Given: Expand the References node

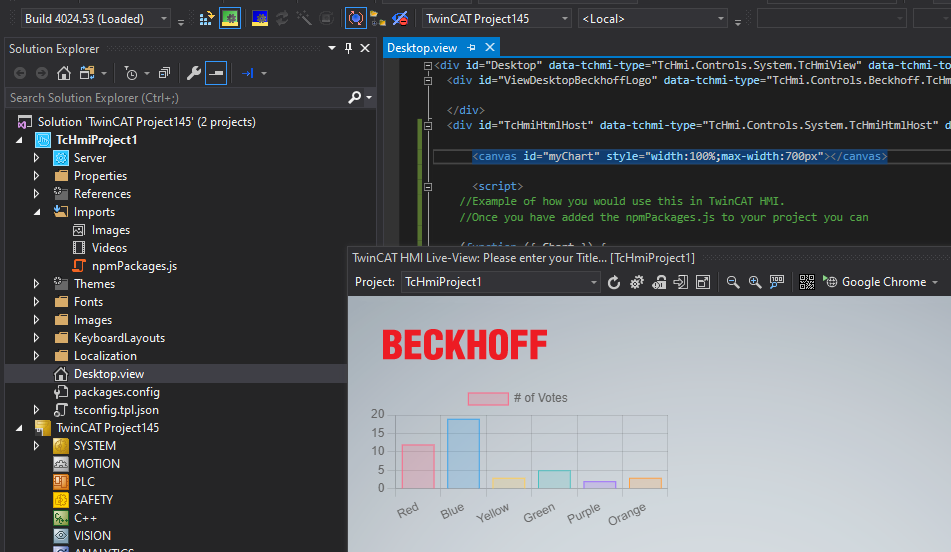Looking at the screenshot, I should click(37, 194).
